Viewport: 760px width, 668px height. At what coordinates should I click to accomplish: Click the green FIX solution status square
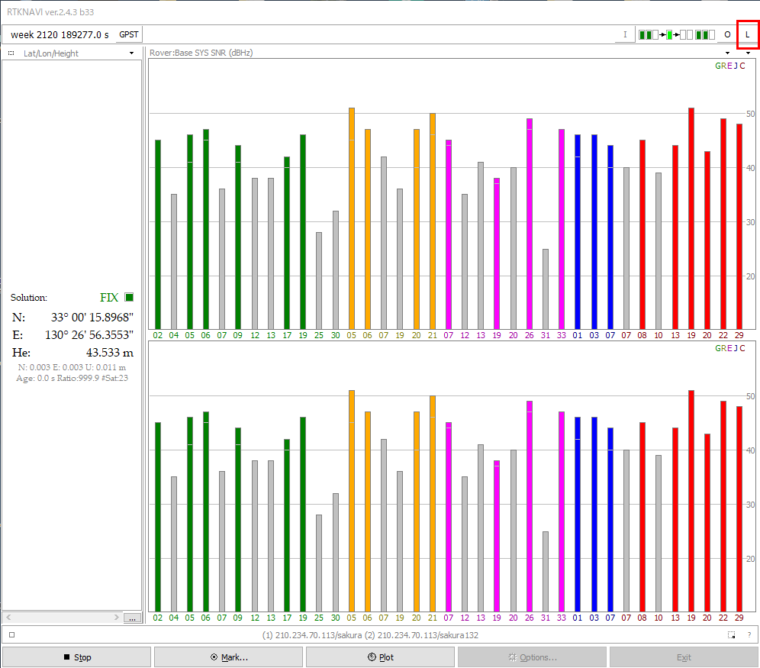coord(130,297)
